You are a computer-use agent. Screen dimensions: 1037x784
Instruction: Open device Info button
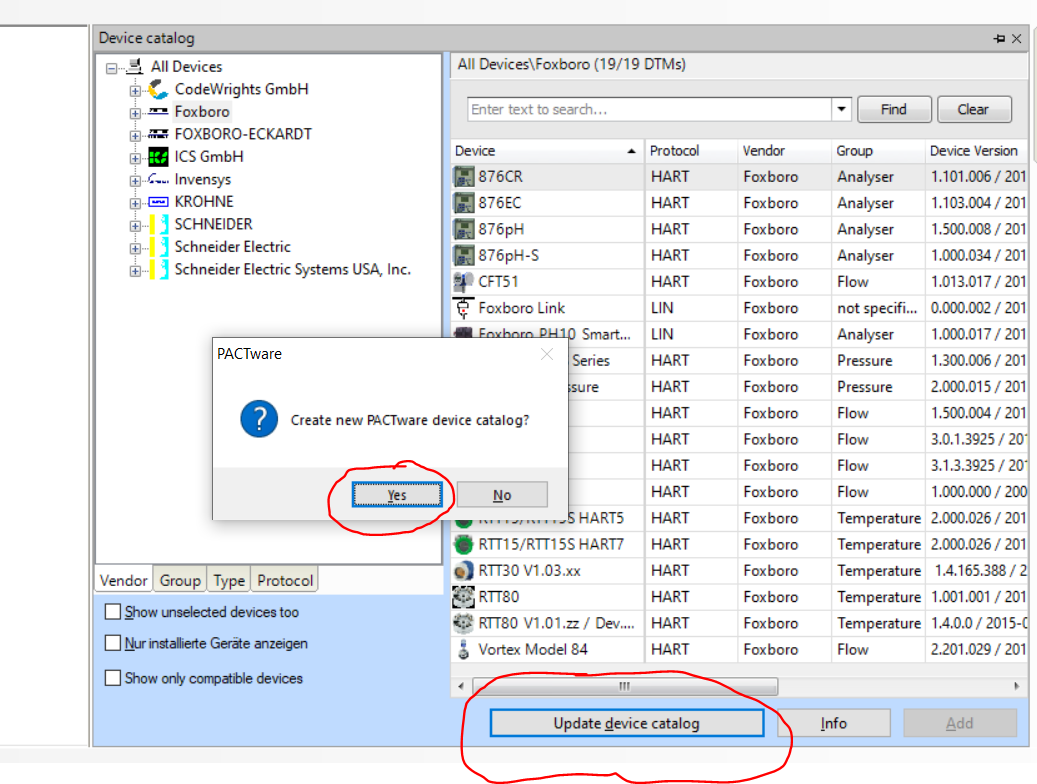(x=833, y=723)
